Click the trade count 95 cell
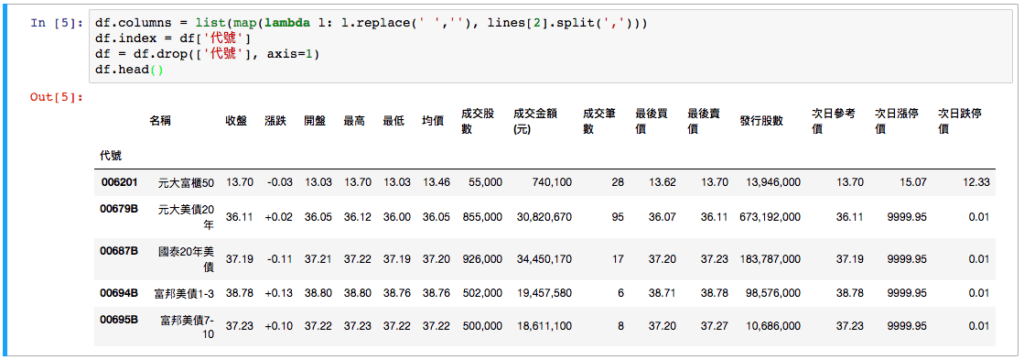This screenshot has height=360, width=1024. (618, 217)
